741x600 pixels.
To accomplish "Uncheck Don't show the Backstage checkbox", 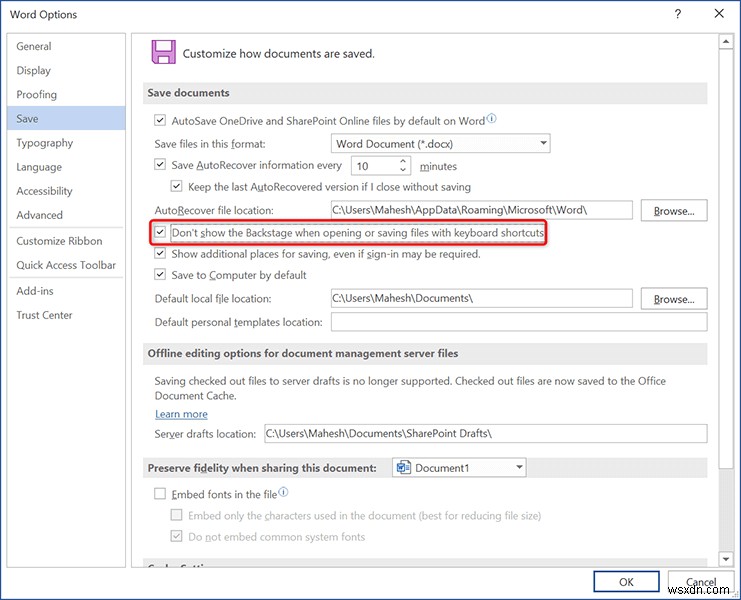I will [x=160, y=232].
